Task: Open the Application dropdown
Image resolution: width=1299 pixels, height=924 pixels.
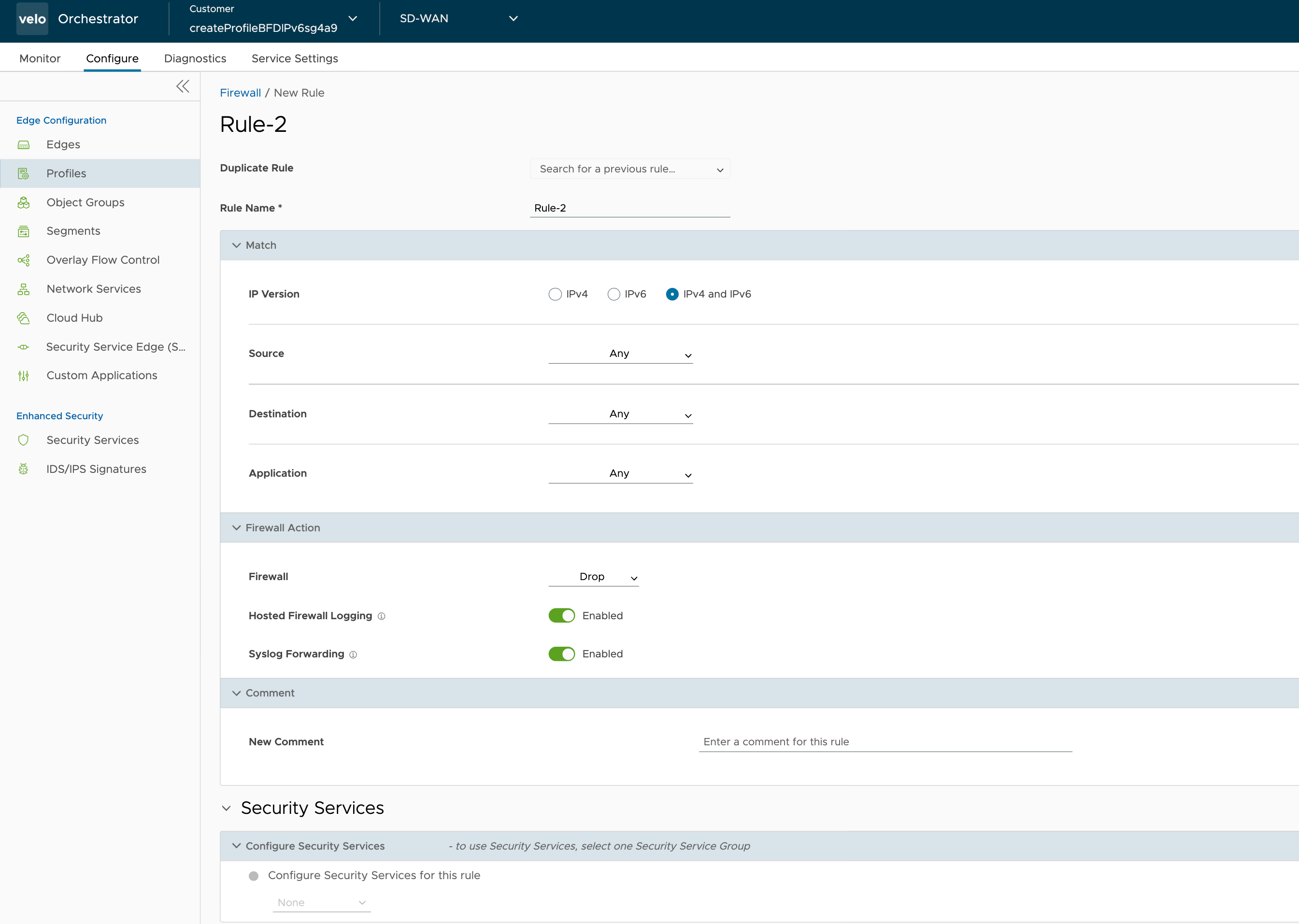Action: 620,473
